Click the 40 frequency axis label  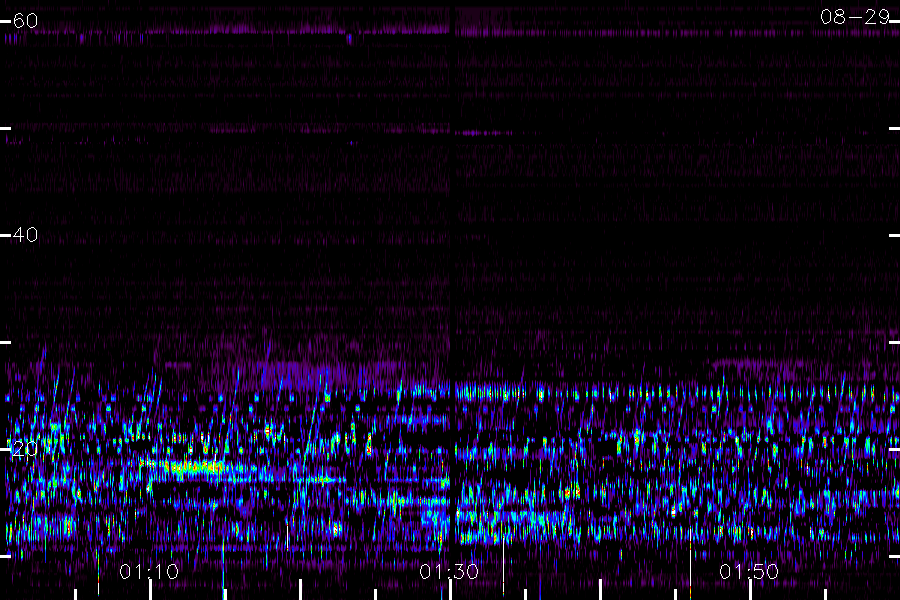coord(25,235)
